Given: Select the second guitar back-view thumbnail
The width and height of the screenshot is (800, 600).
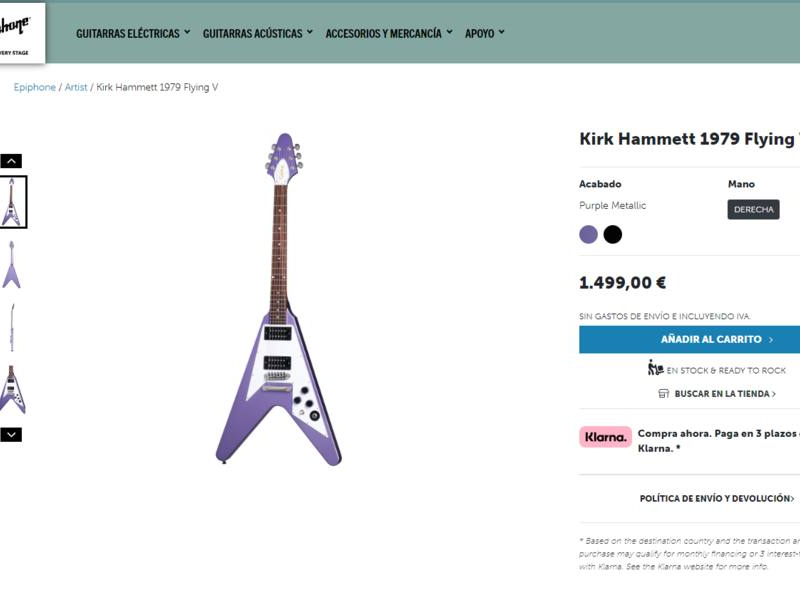Looking at the screenshot, I should [12, 265].
